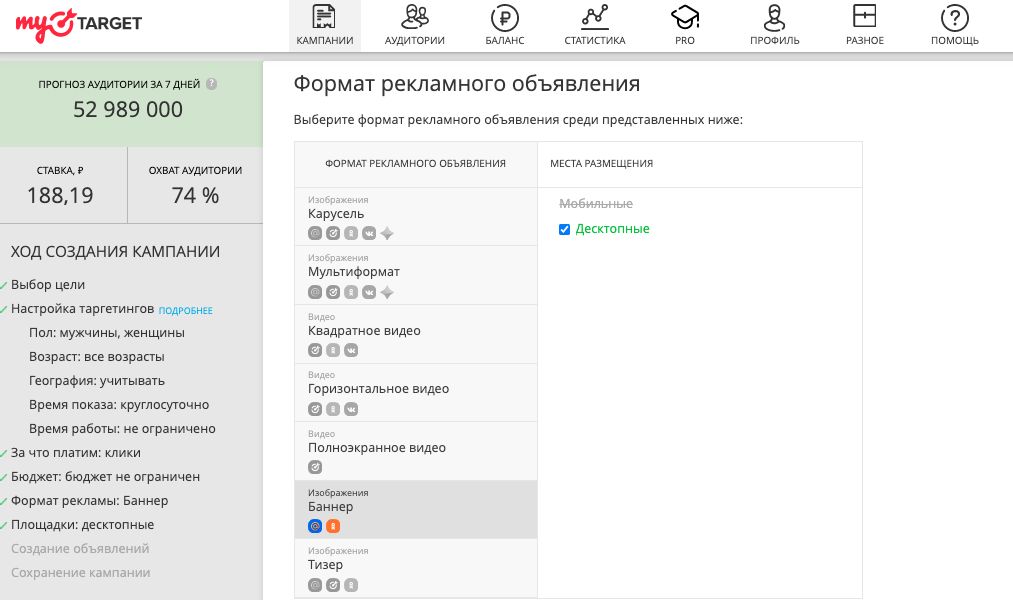Open the Помощь question mark icon

[955, 18]
